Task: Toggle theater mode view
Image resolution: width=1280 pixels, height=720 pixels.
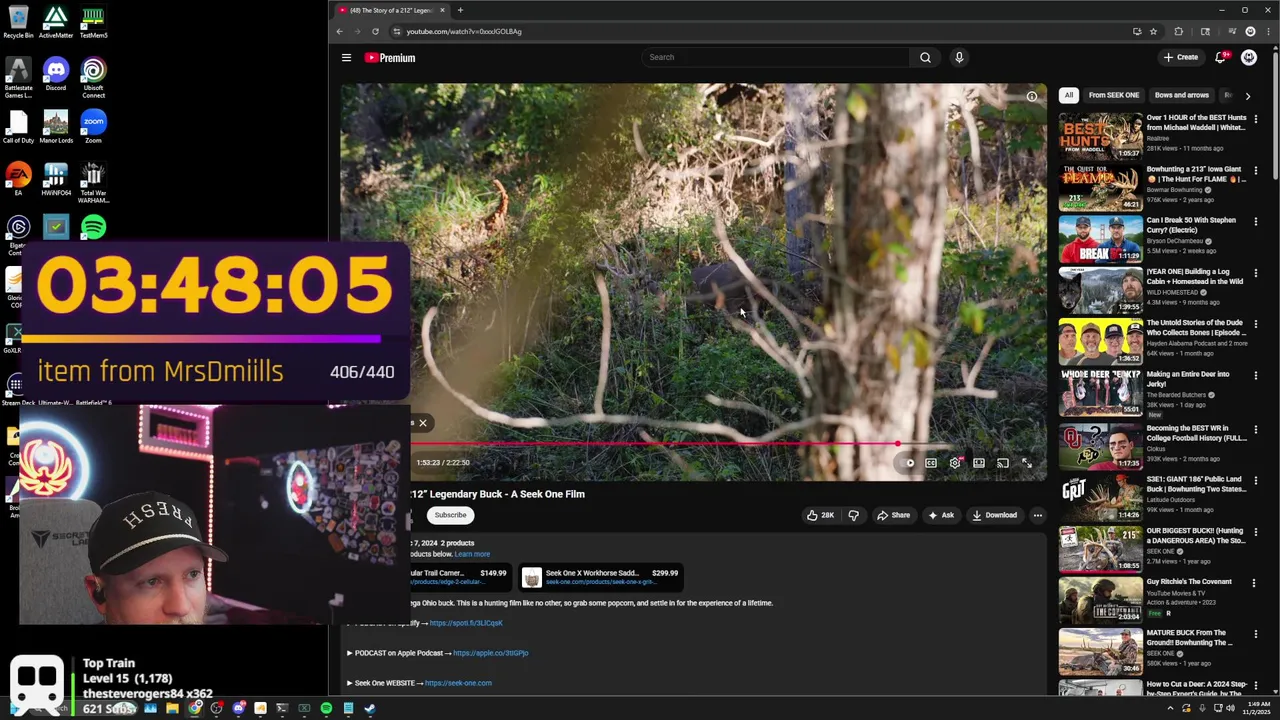Action: [979, 463]
